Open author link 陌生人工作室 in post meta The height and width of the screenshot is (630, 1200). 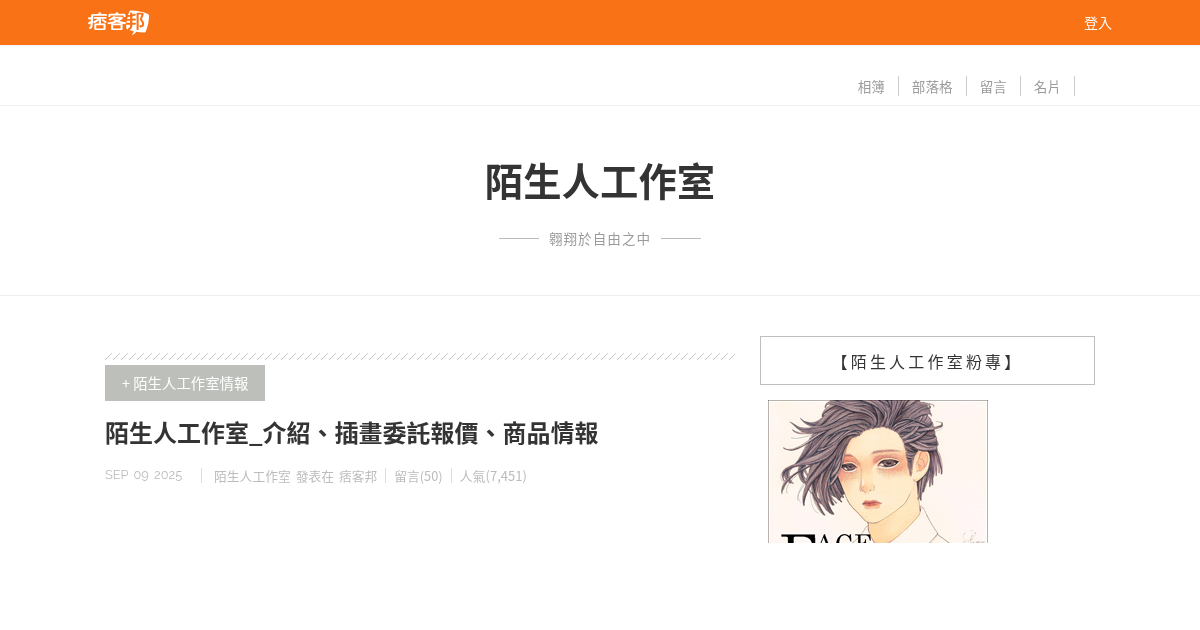(252, 476)
